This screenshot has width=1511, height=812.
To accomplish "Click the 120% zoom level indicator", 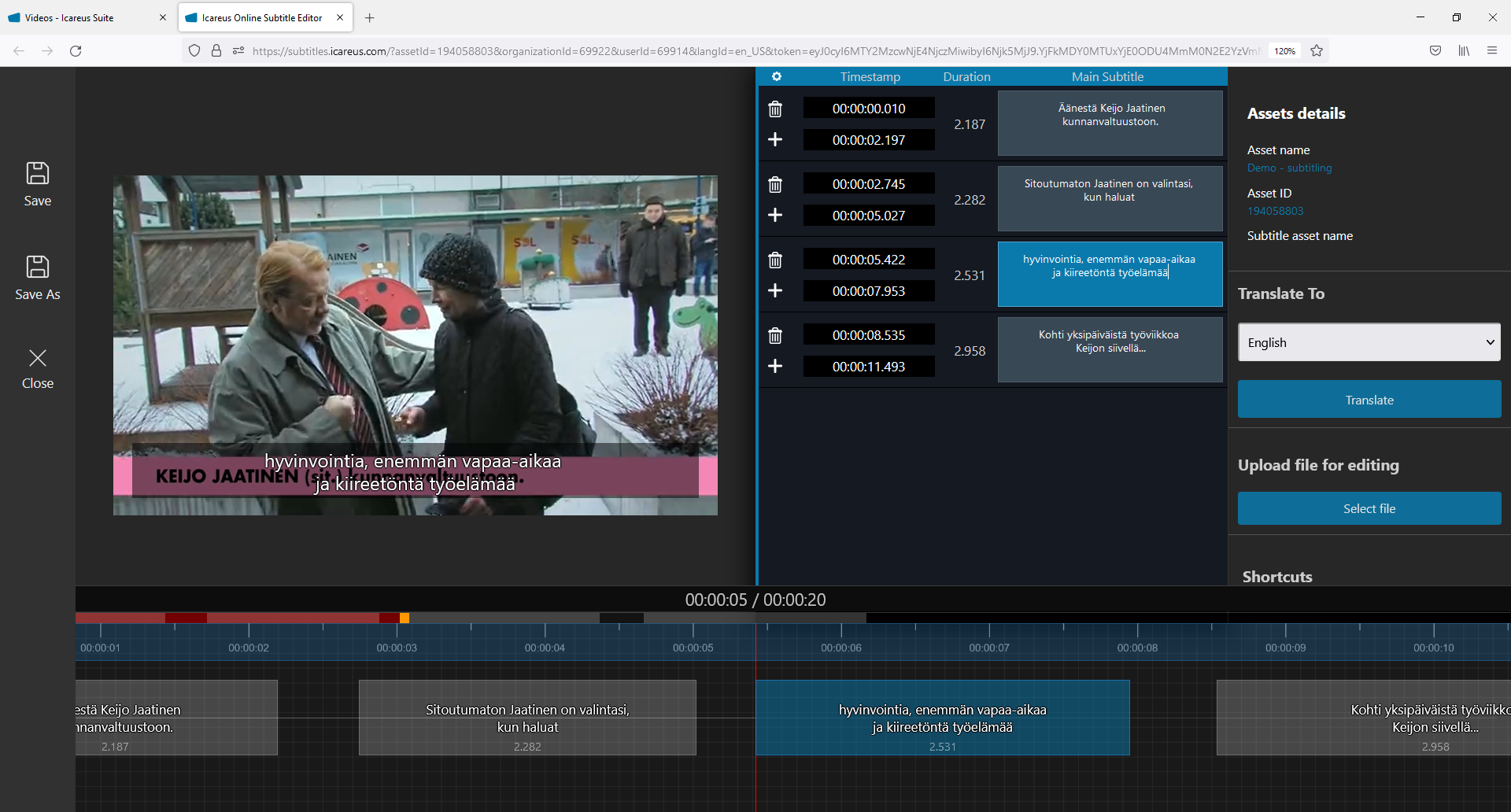I will (x=1284, y=51).
